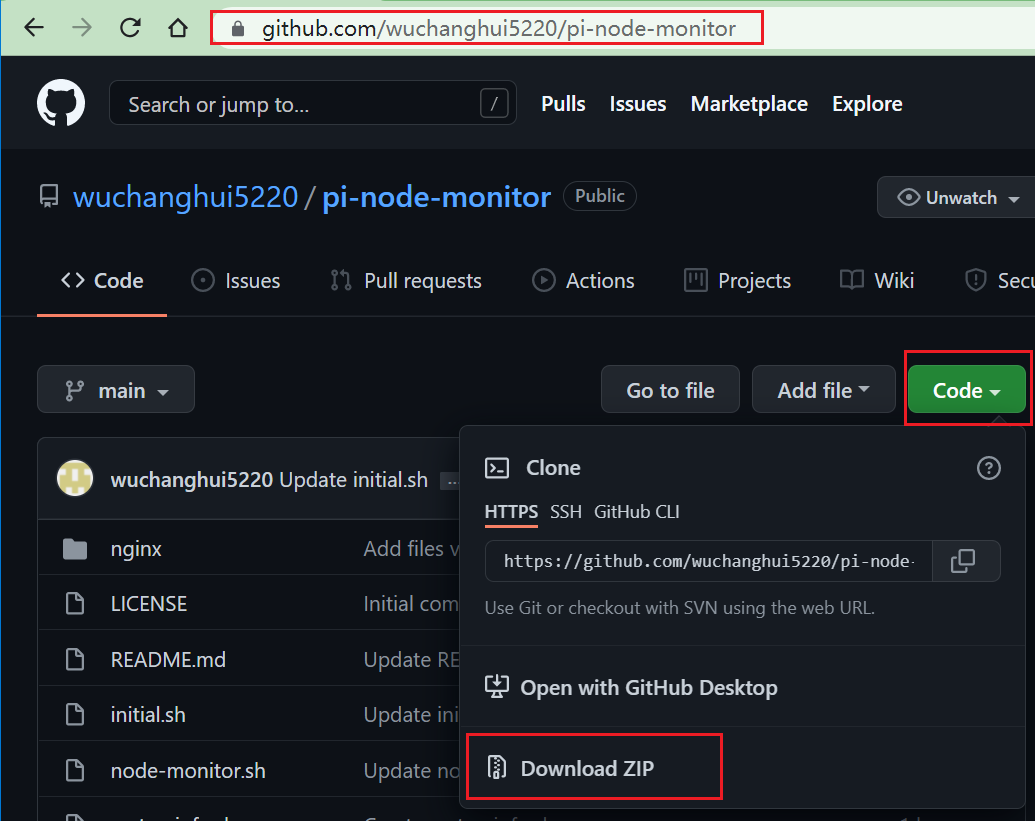The image size is (1035, 821).
Task: Toggle the Unwatch setting
Action: (x=963, y=197)
